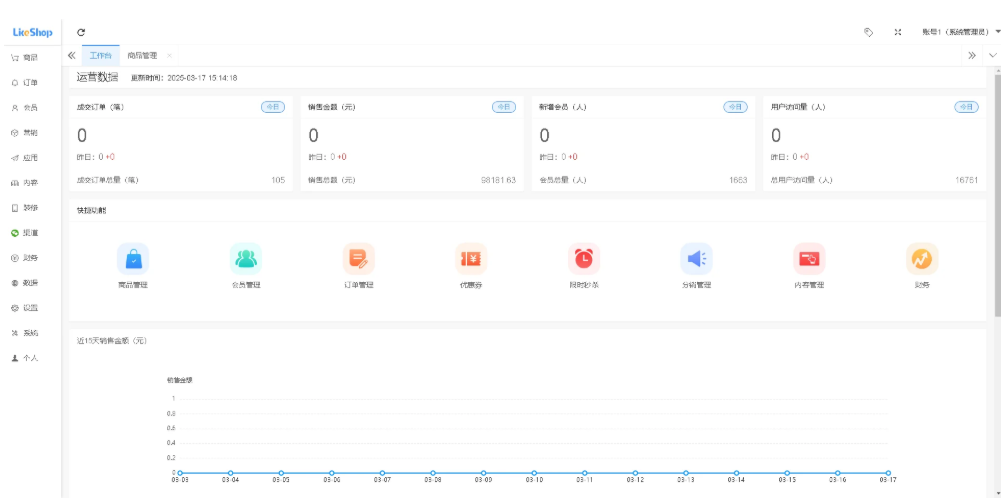Click the double-right-arrow tab scroll icon
The width and height of the screenshot is (1001, 500).
coord(972,56)
